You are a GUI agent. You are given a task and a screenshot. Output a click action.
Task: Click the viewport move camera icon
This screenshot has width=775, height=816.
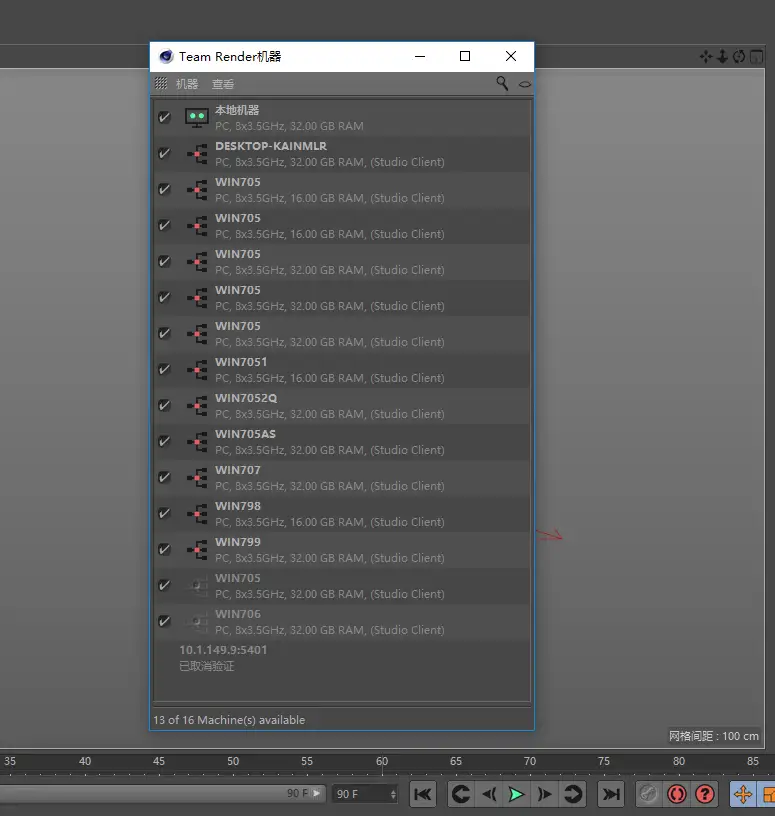click(x=706, y=56)
